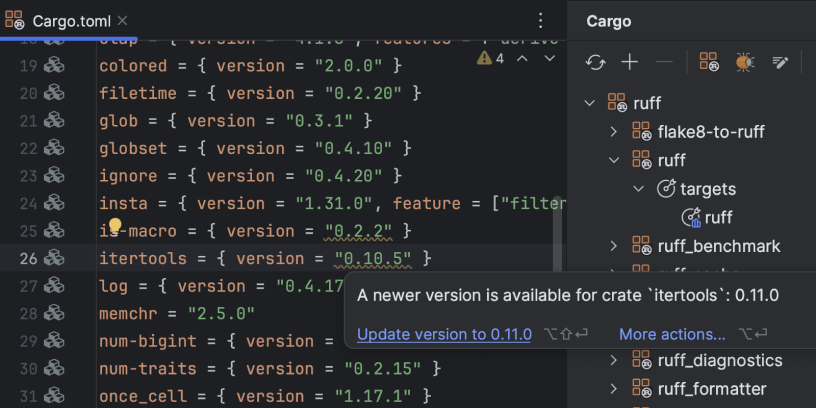Click the crate gutter icon on line 19
Screen dimensions: 816x408
[x=54, y=65]
